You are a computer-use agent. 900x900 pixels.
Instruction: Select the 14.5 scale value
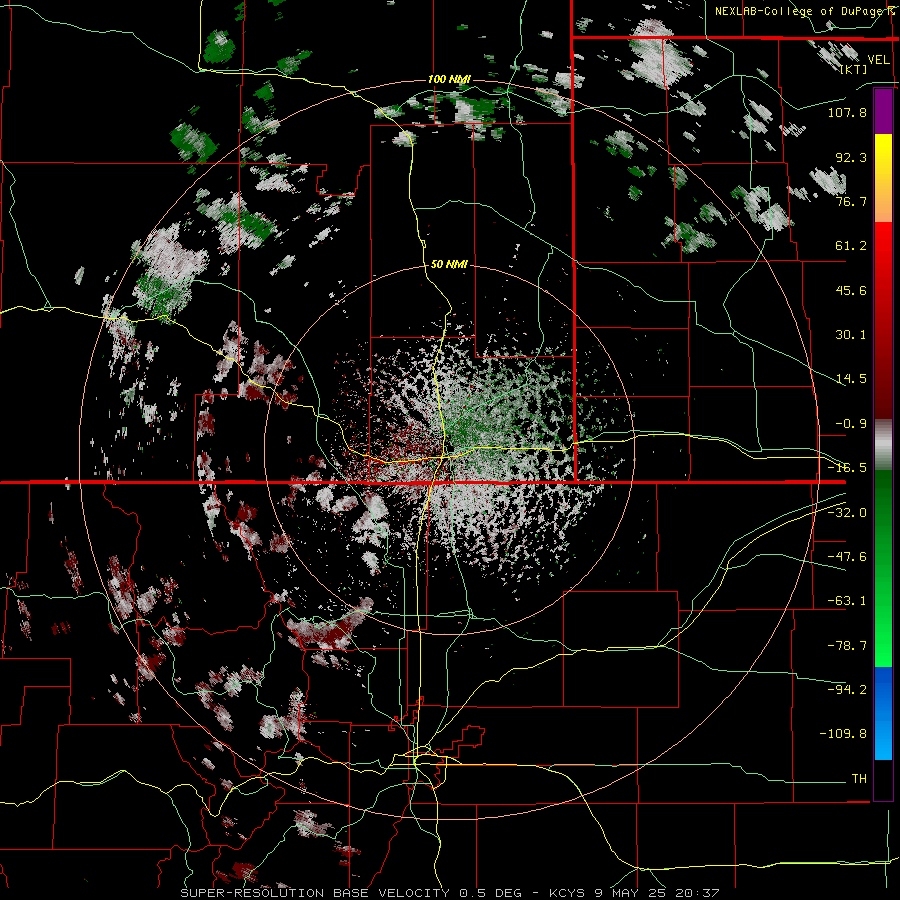point(851,379)
